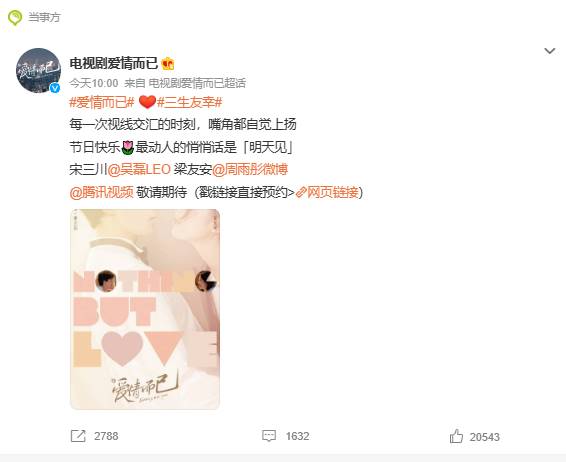Open the #爱情而已# hashtag topic

(x=102, y=103)
